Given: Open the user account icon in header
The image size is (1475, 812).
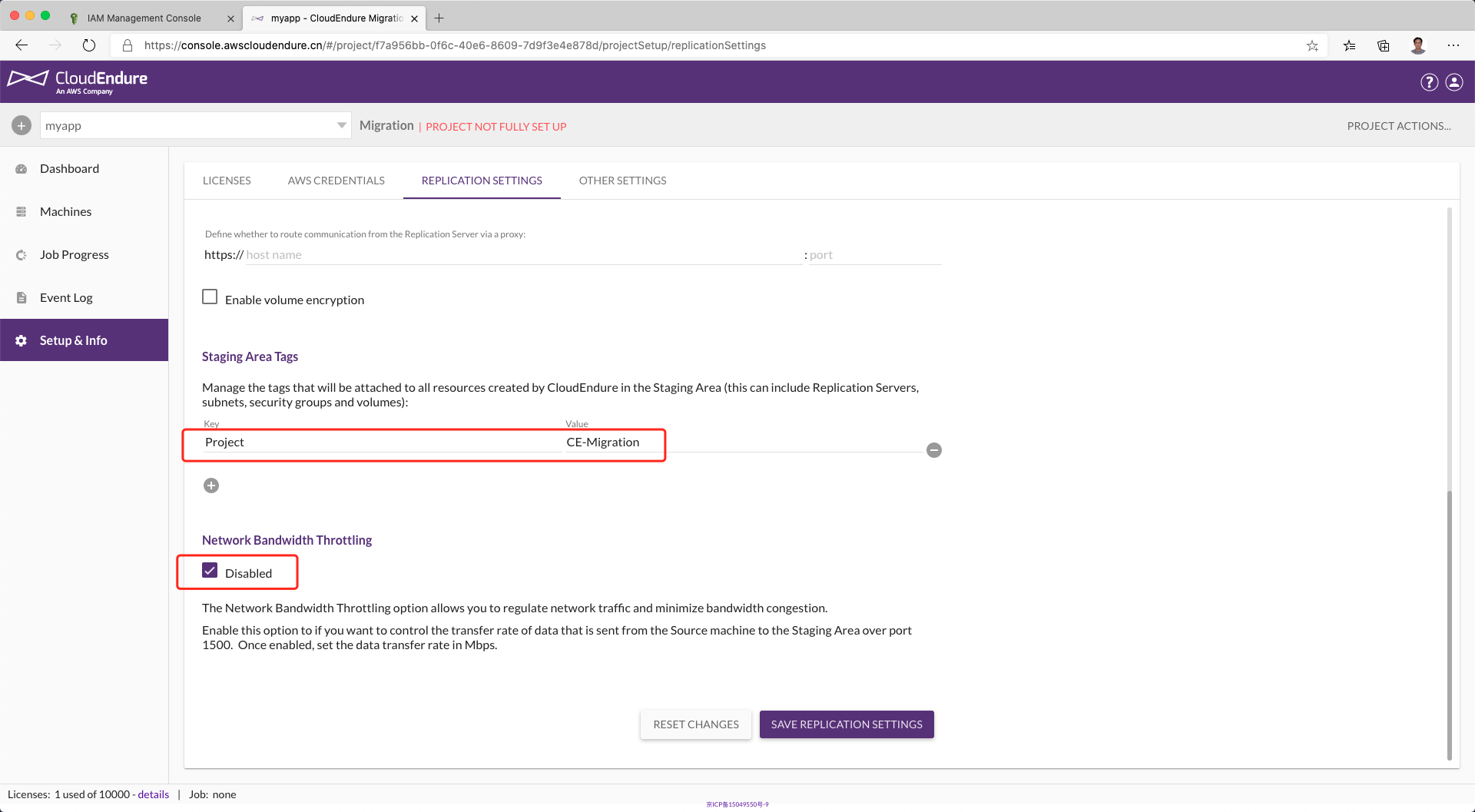Looking at the screenshot, I should click(x=1454, y=82).
